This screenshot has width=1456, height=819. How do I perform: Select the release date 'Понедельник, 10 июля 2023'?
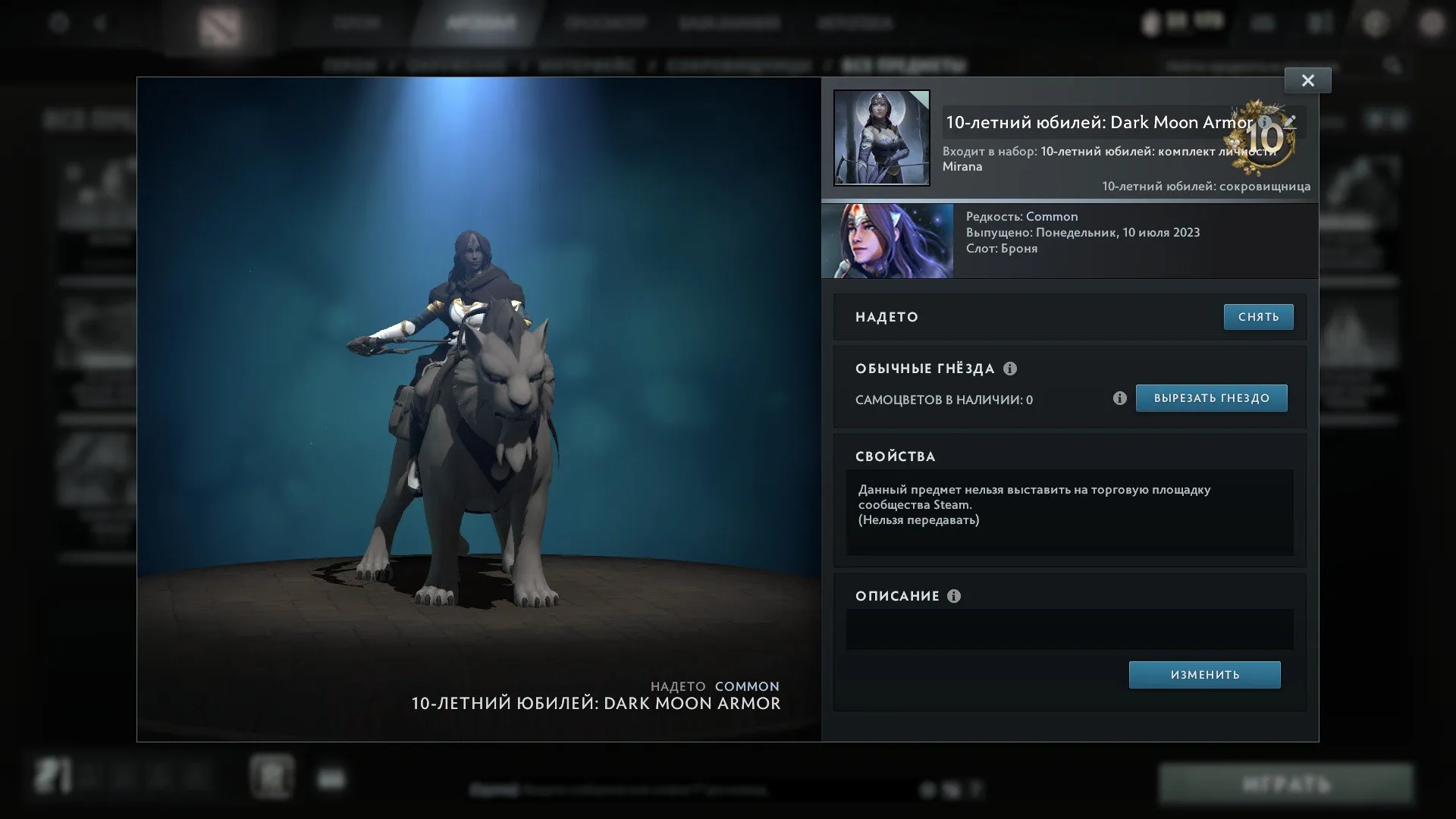1118,233
